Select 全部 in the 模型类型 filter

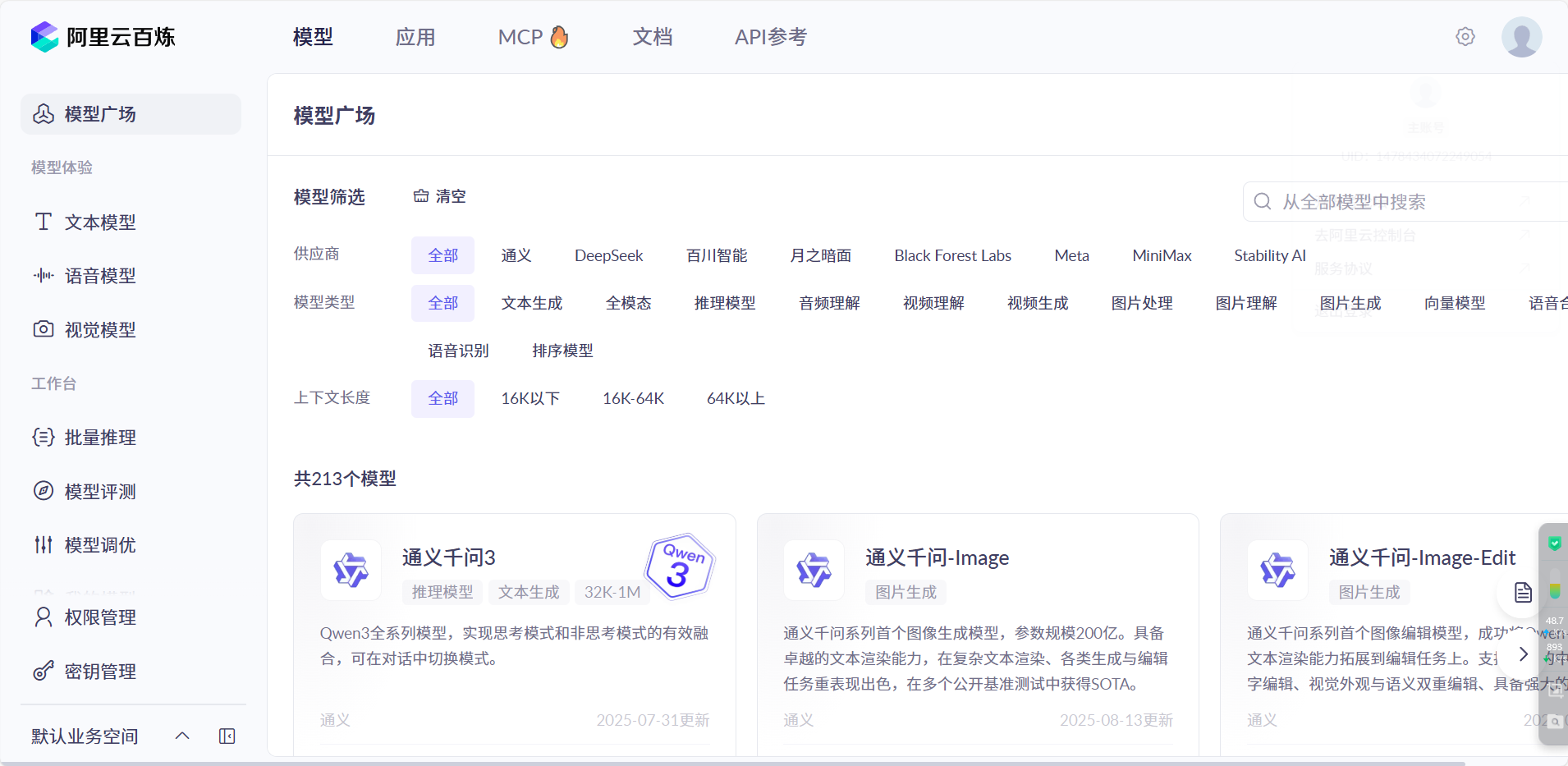442,303
